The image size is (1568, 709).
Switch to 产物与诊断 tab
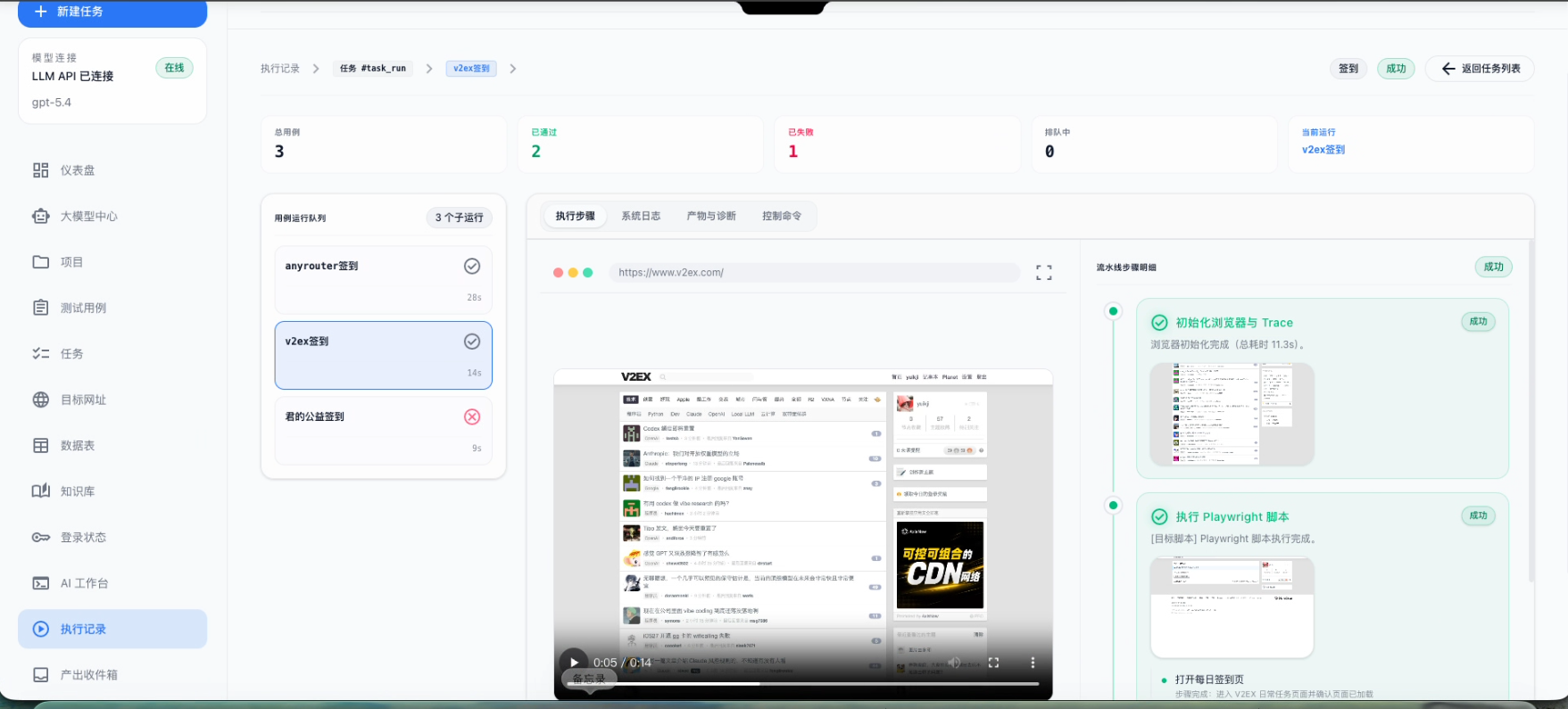[711, 216]
